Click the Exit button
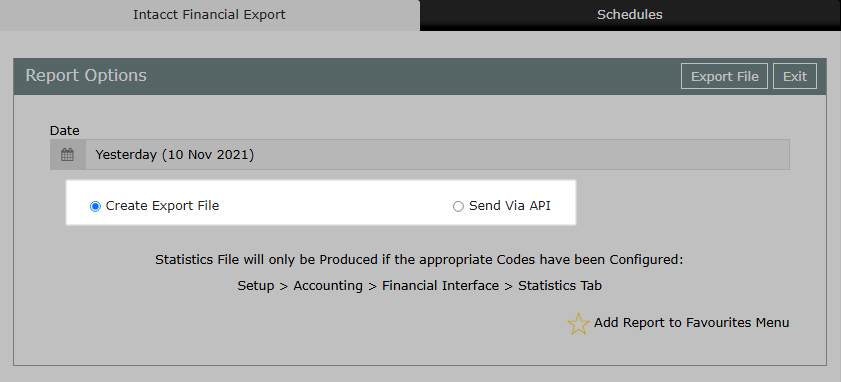841x382 pixels. [795, 76]
